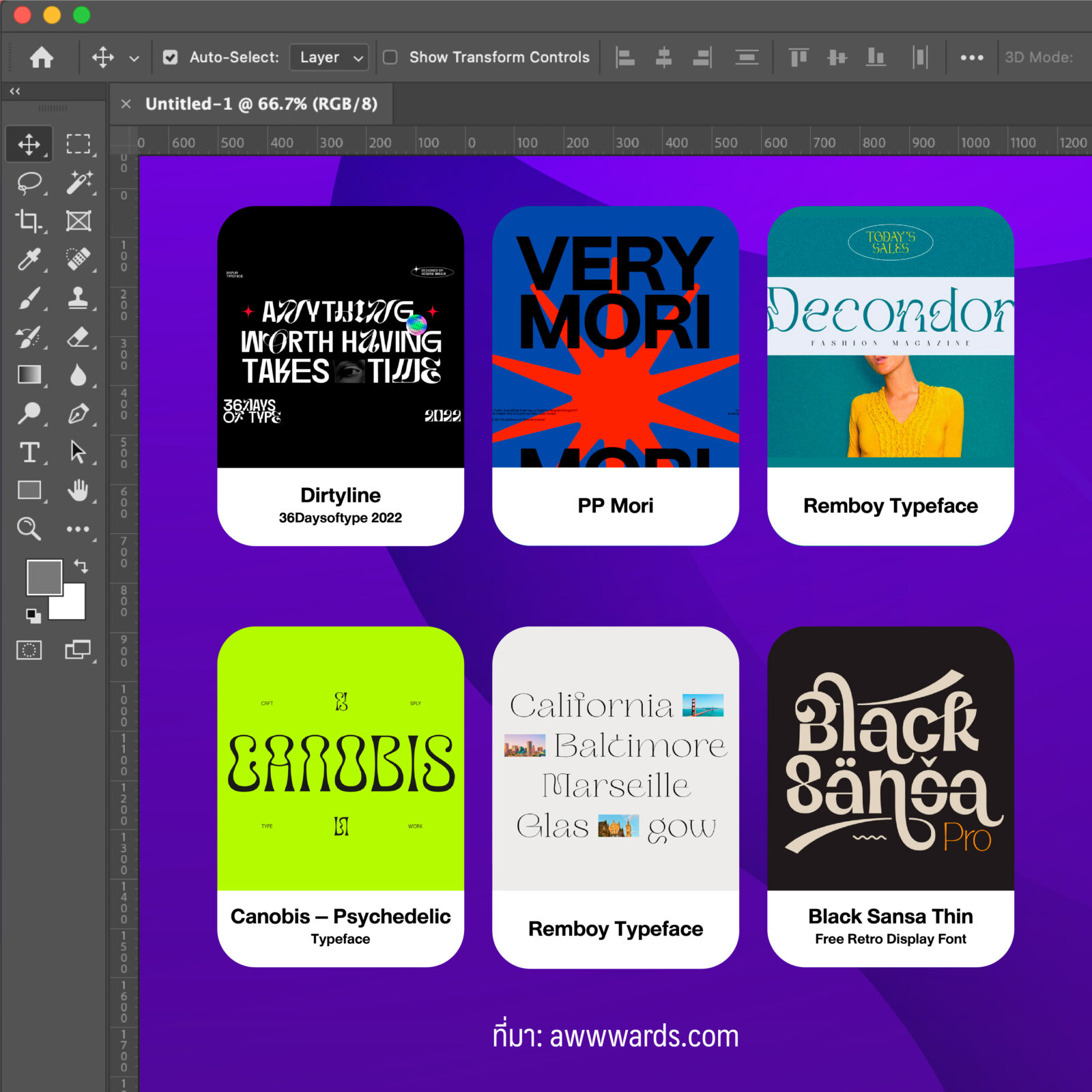Activate the Pen tool
1092x1092 pixels.
(x=78, y=414)
